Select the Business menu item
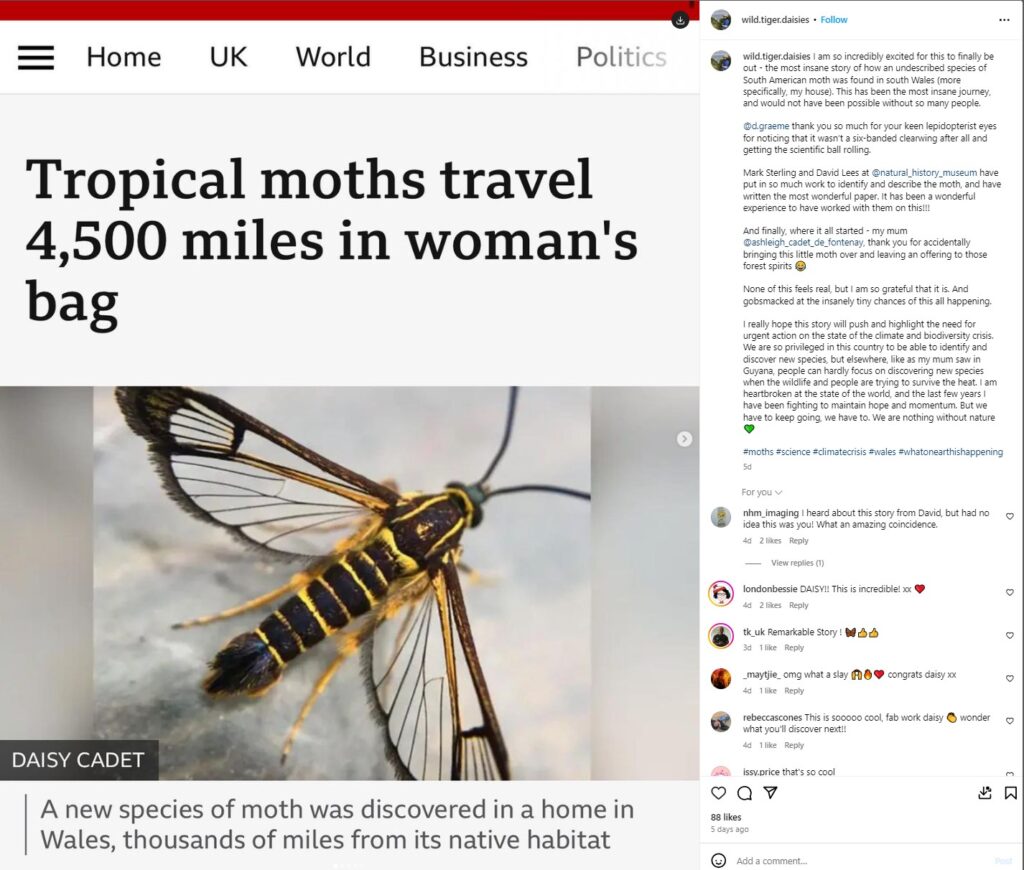The height and width of the screenshot is (870, 1024). (473, 57)
